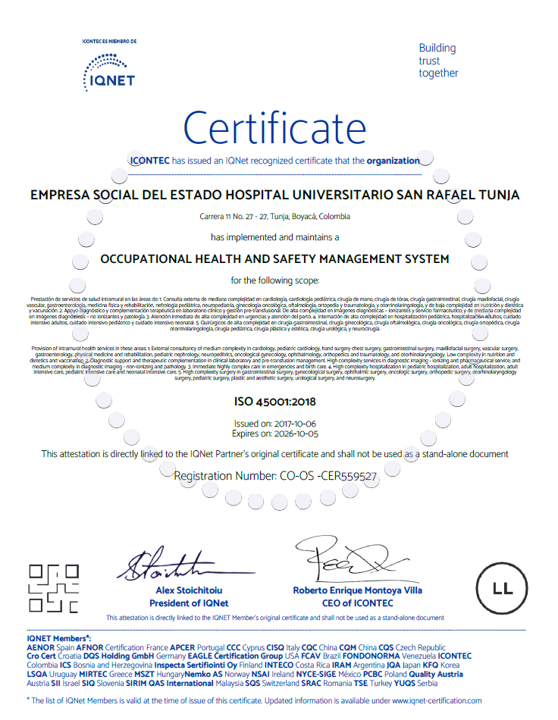This screenshot has height=720, width=558.
Task: Click 'SIRIM QAS International' Malaysia entry
Action: (185, 683)
